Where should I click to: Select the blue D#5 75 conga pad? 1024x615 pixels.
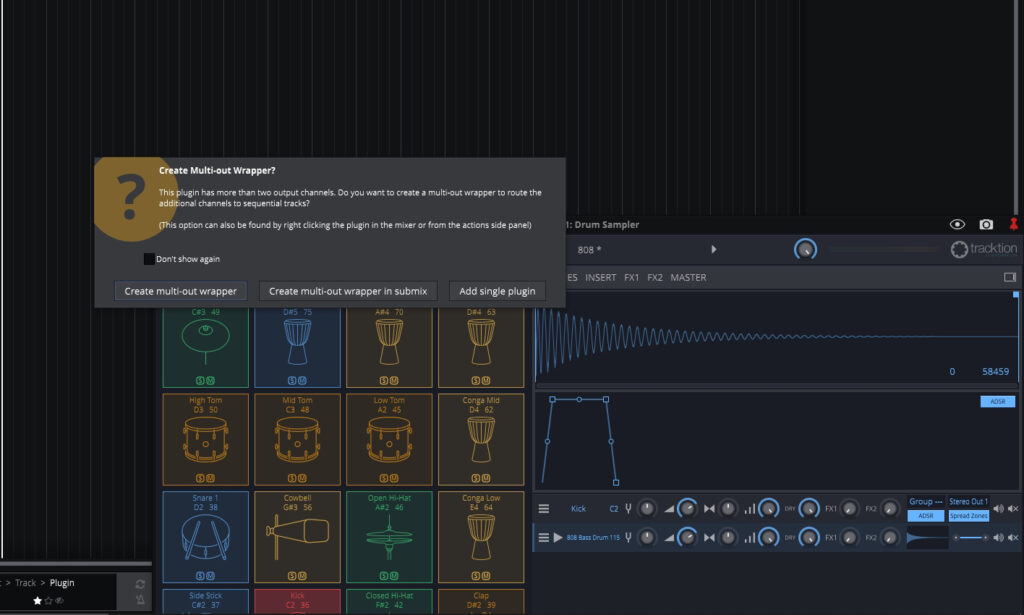297,347
